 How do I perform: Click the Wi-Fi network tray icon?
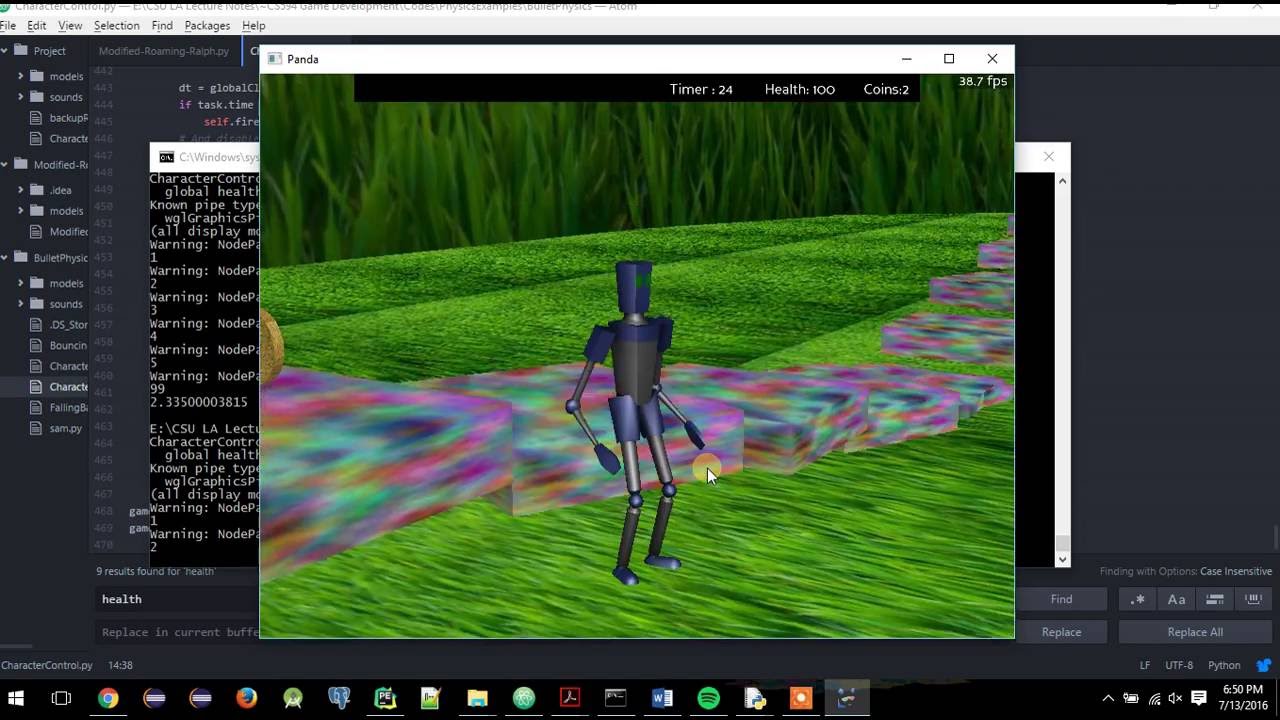coord(1154,698)
